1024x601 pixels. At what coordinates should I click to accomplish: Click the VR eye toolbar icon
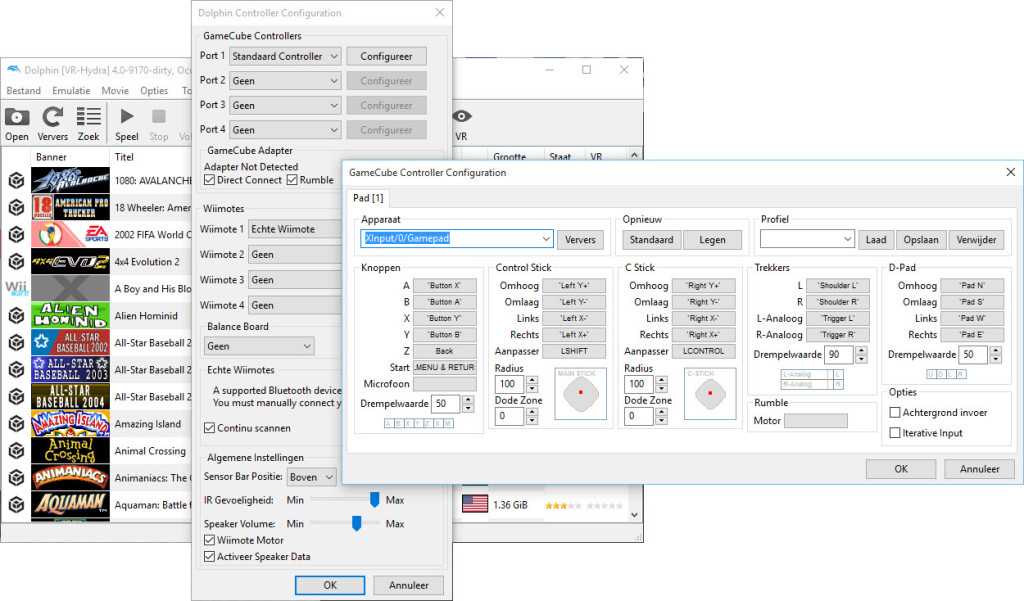[462, 117]
